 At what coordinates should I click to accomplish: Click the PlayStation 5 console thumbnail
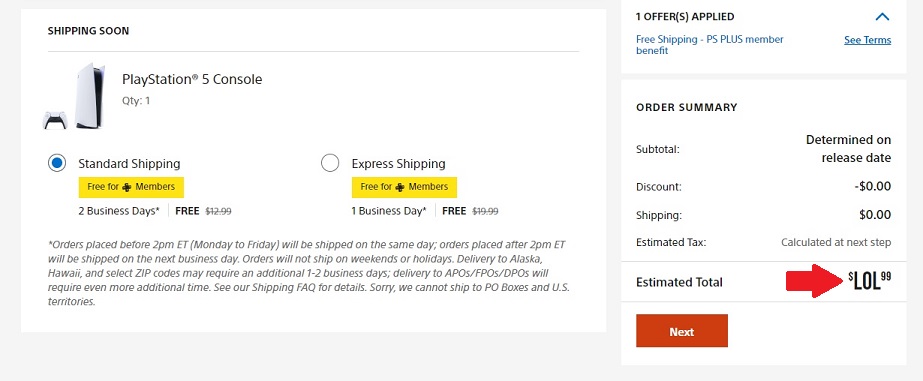click(x=75, y=96)
